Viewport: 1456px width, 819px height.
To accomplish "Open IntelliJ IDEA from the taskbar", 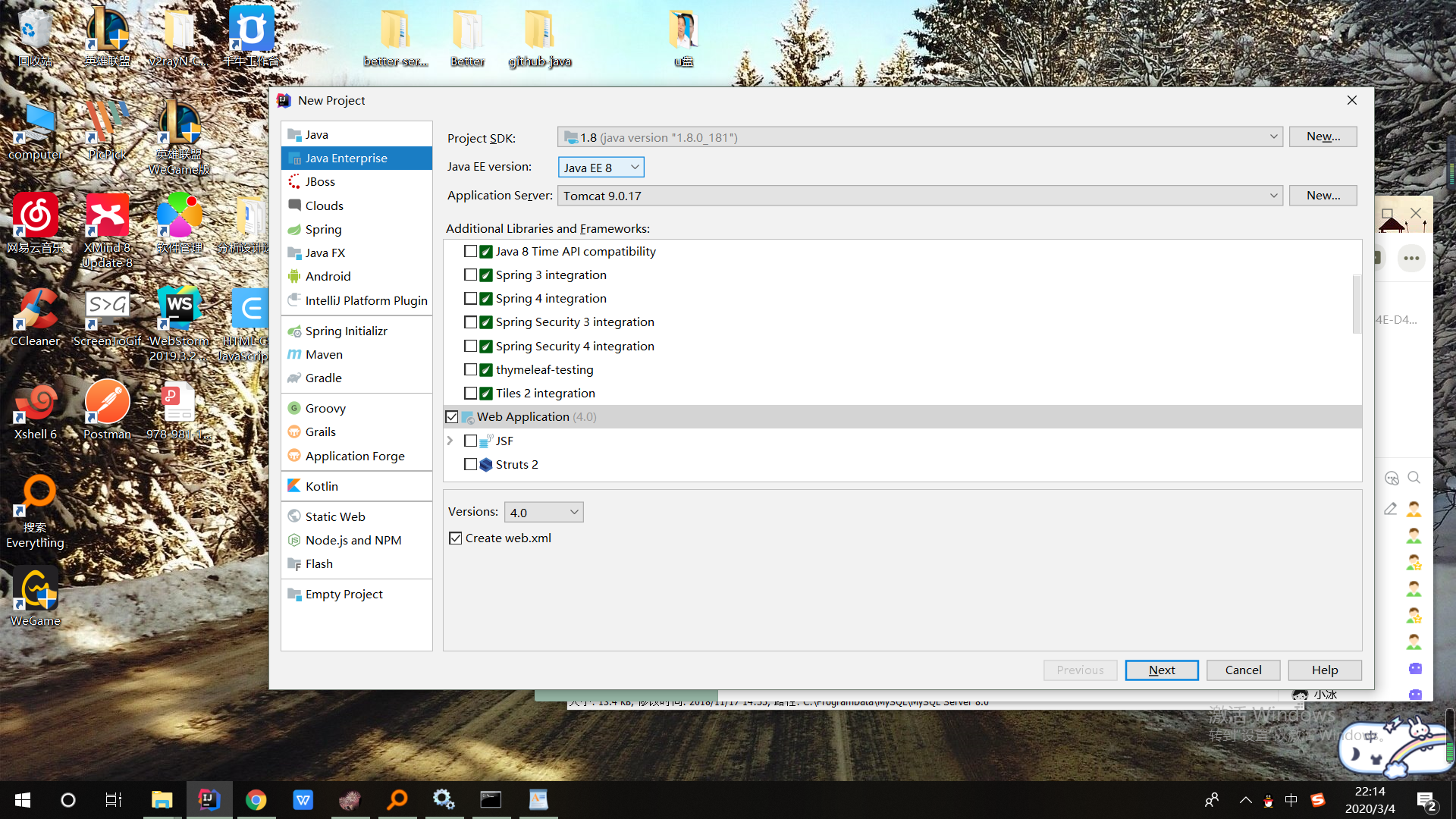I will [209, 799].
